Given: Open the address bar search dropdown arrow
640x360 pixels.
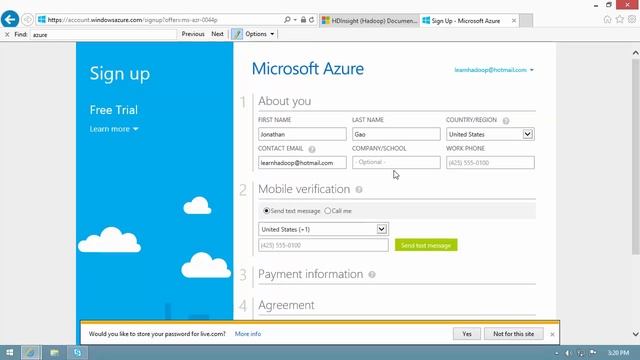Looking at the screenshot, I should (295, 20).
